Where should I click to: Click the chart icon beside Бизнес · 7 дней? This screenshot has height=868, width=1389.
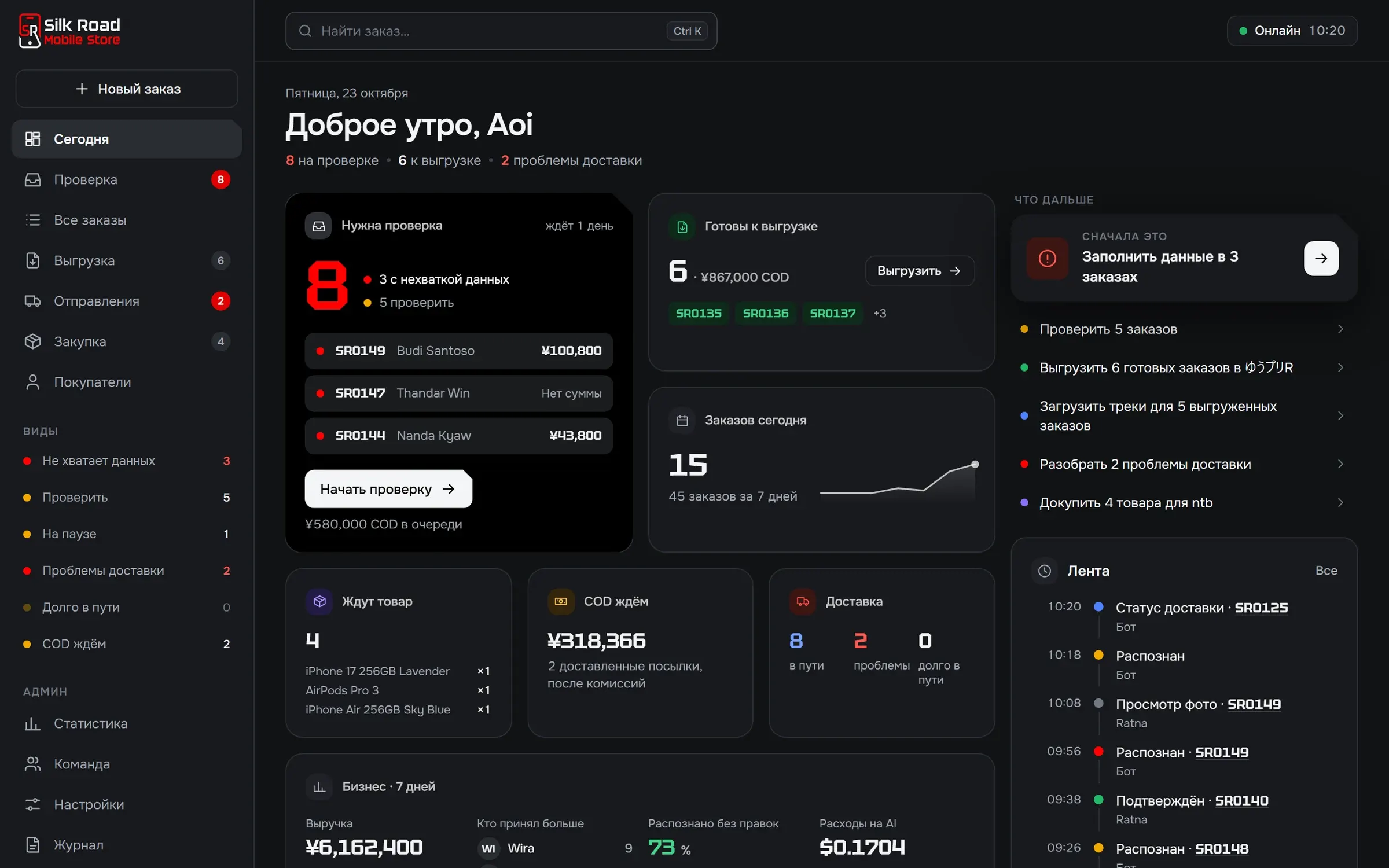319,786
